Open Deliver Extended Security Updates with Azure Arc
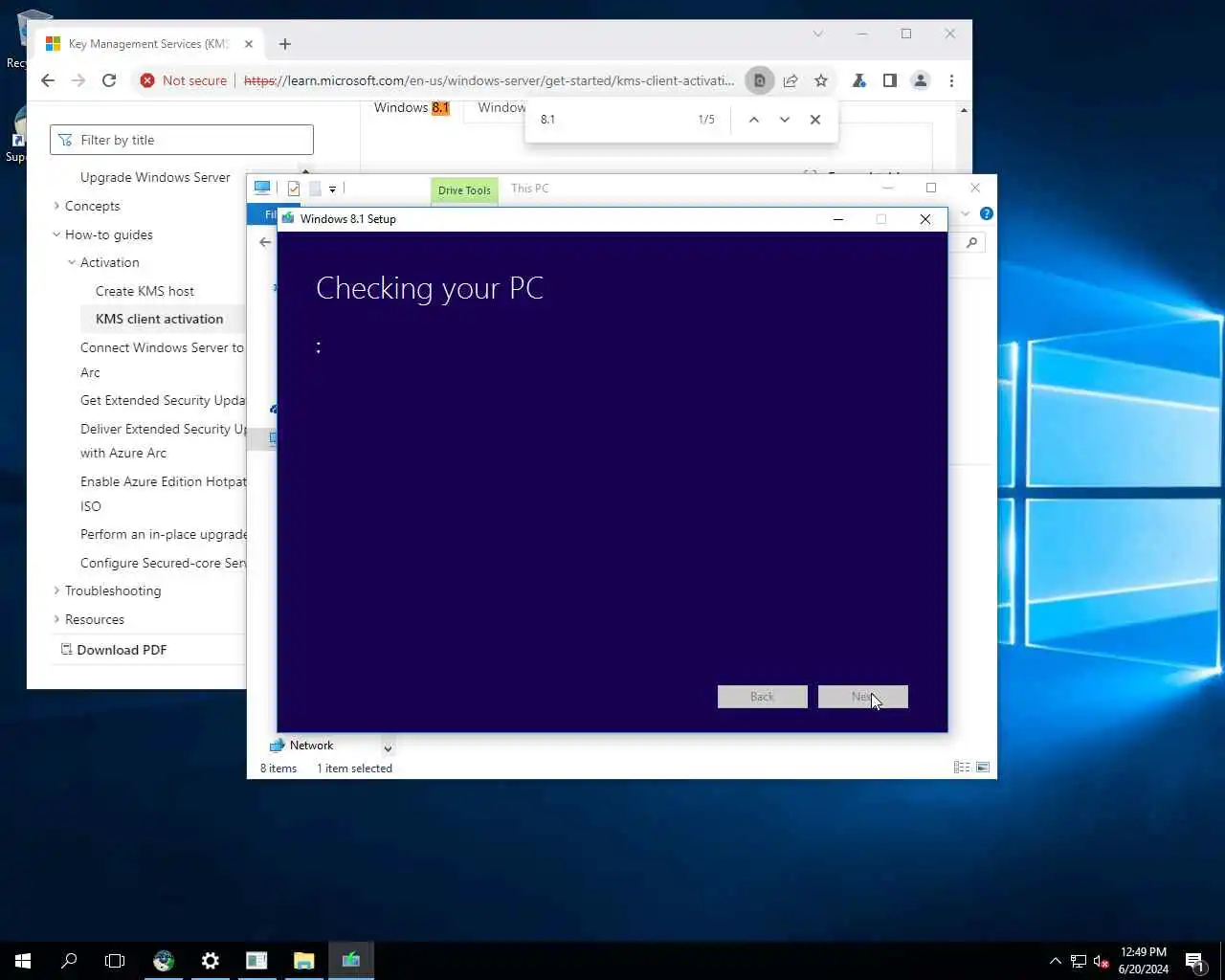This screenshot has width=1225, height=980. (163, 440)
